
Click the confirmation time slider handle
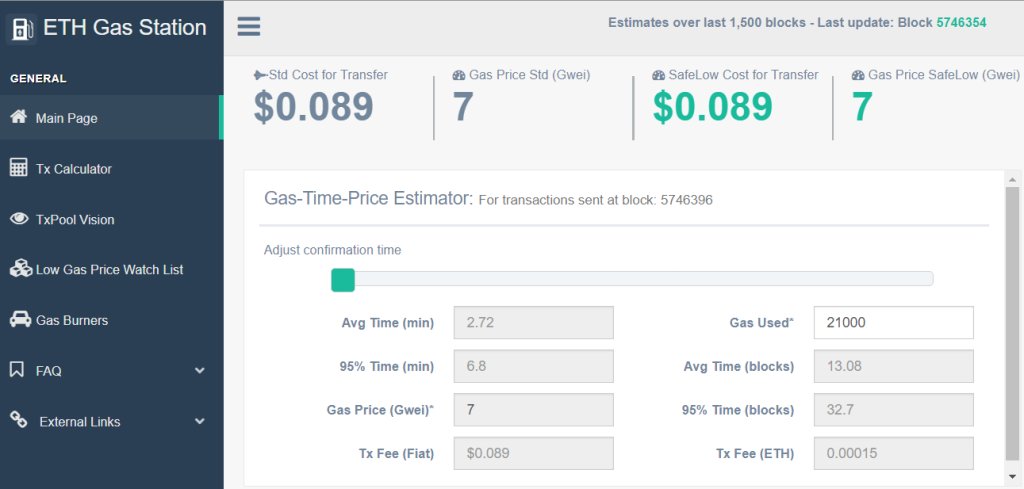343,280
